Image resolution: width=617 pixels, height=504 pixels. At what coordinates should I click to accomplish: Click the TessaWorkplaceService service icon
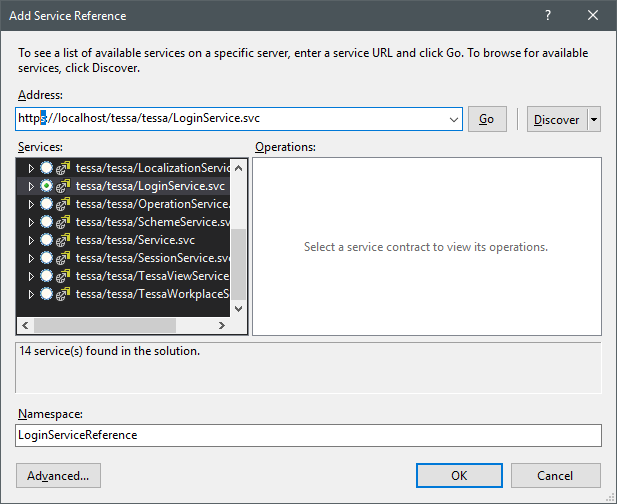pos(62,294)
